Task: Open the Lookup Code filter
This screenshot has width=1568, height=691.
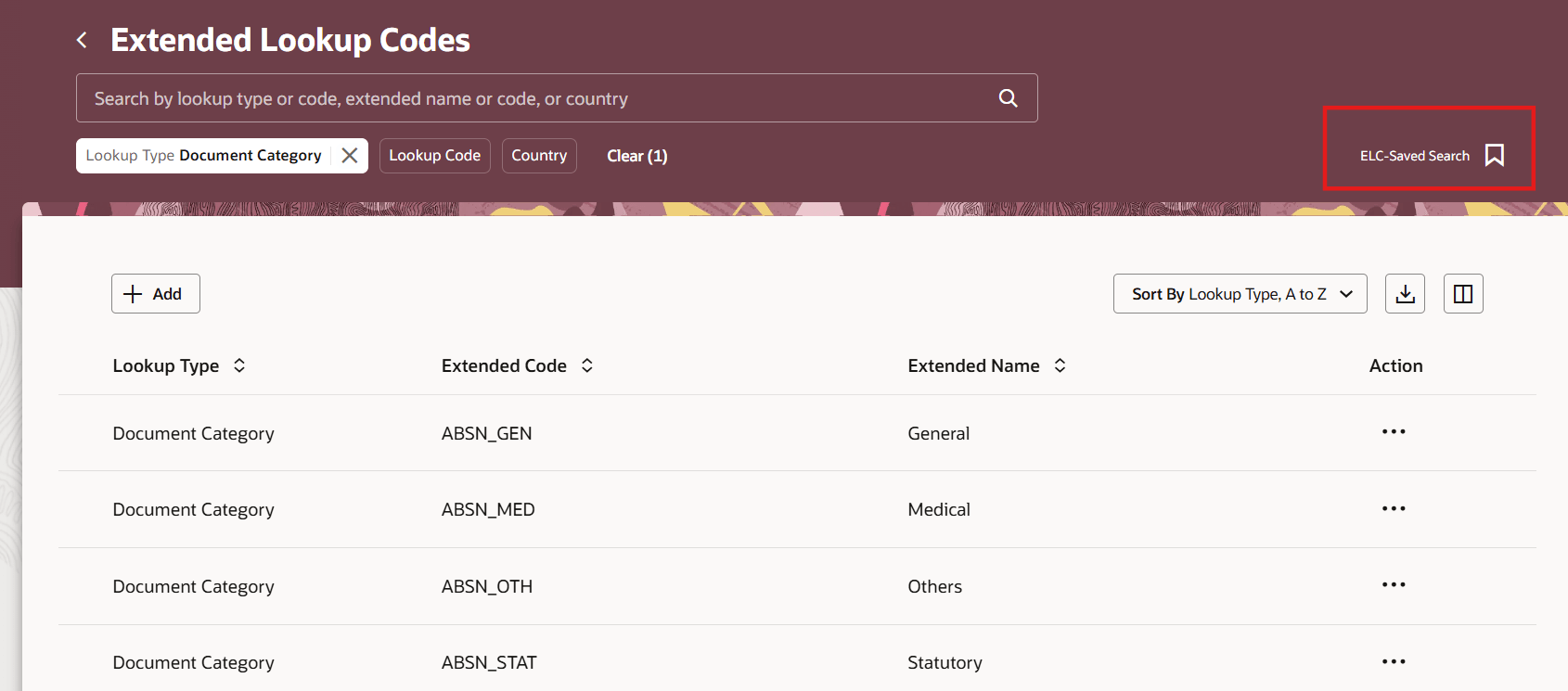Action: click(434, 156)
